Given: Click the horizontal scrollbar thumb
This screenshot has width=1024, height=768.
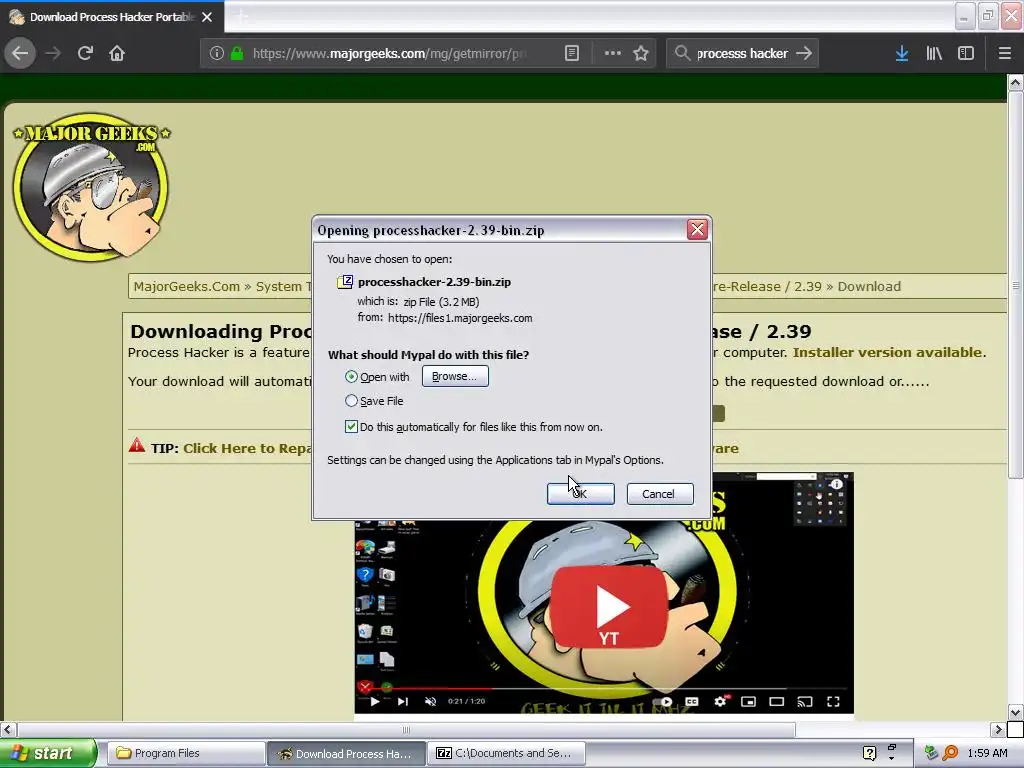Looking at the screenshot, I should [406, 729].
